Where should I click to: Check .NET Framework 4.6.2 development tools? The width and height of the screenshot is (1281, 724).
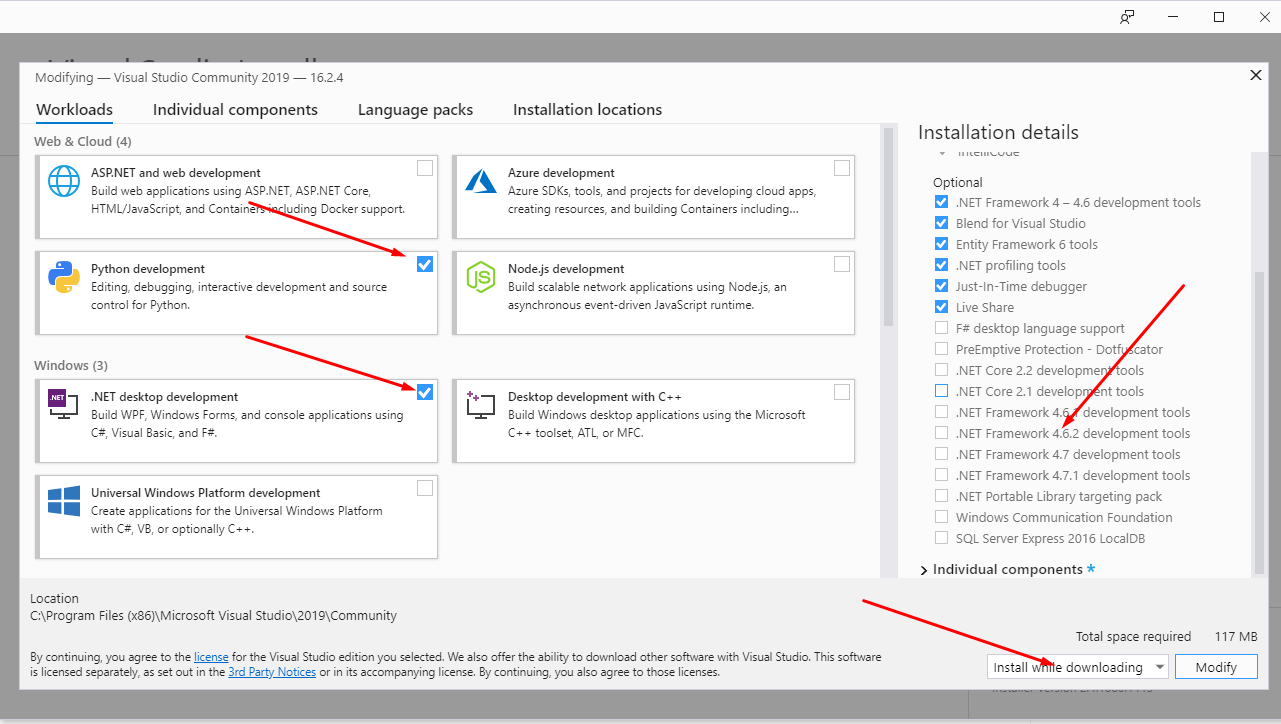[941, 433]
